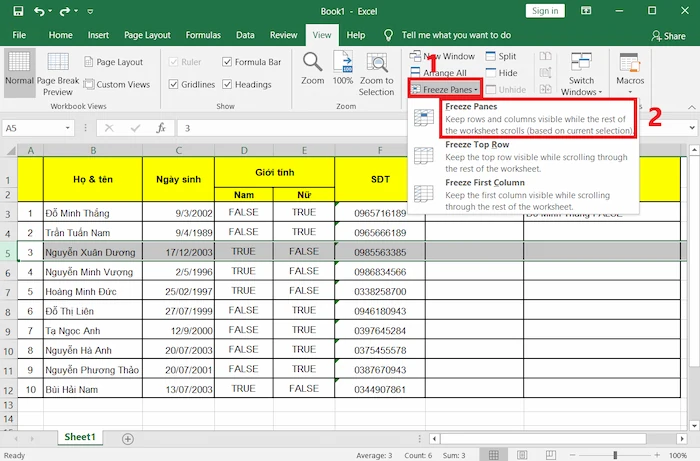Click the Save icon in title bar
700x461 pixels.
point(18,11)
